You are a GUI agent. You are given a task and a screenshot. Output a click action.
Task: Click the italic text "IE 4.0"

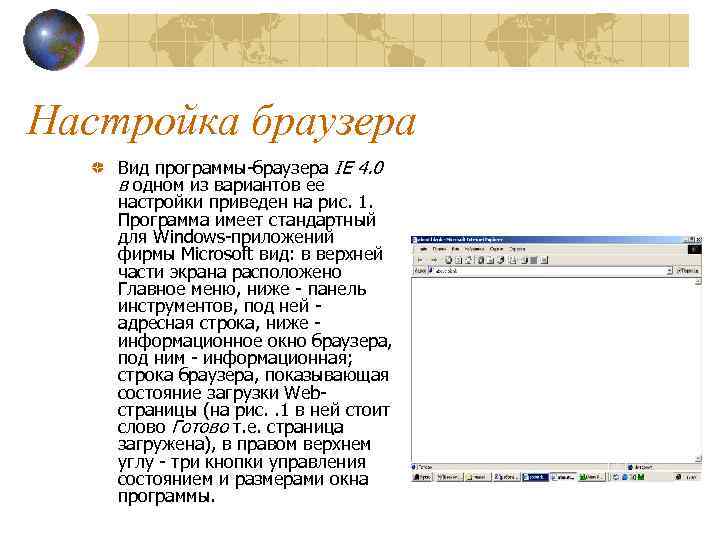click(x=359, y=168)
